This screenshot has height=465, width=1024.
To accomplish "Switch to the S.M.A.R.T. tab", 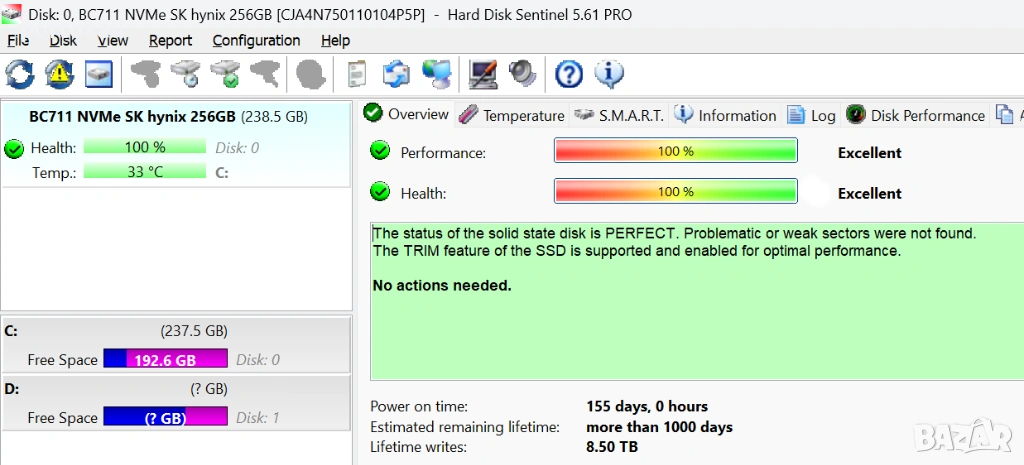I will point(620,115).
